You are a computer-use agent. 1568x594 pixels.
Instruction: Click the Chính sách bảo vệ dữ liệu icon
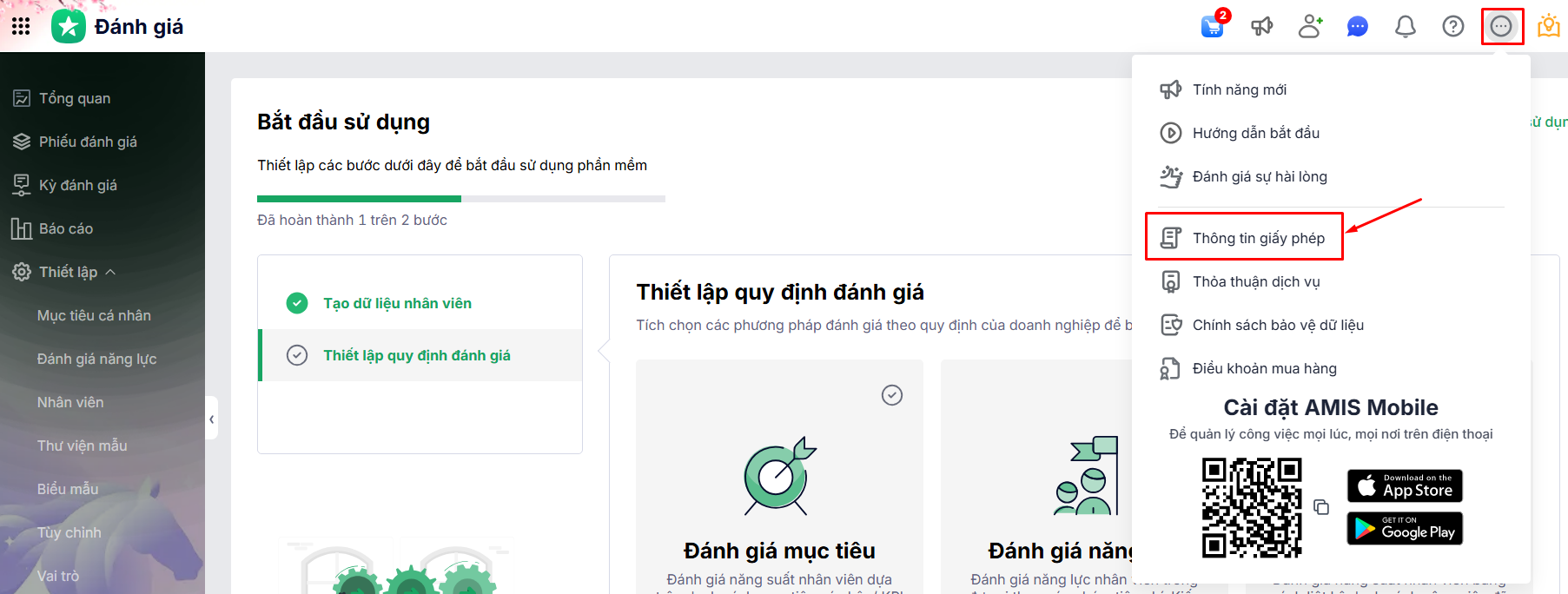[x=1171, y=325]
